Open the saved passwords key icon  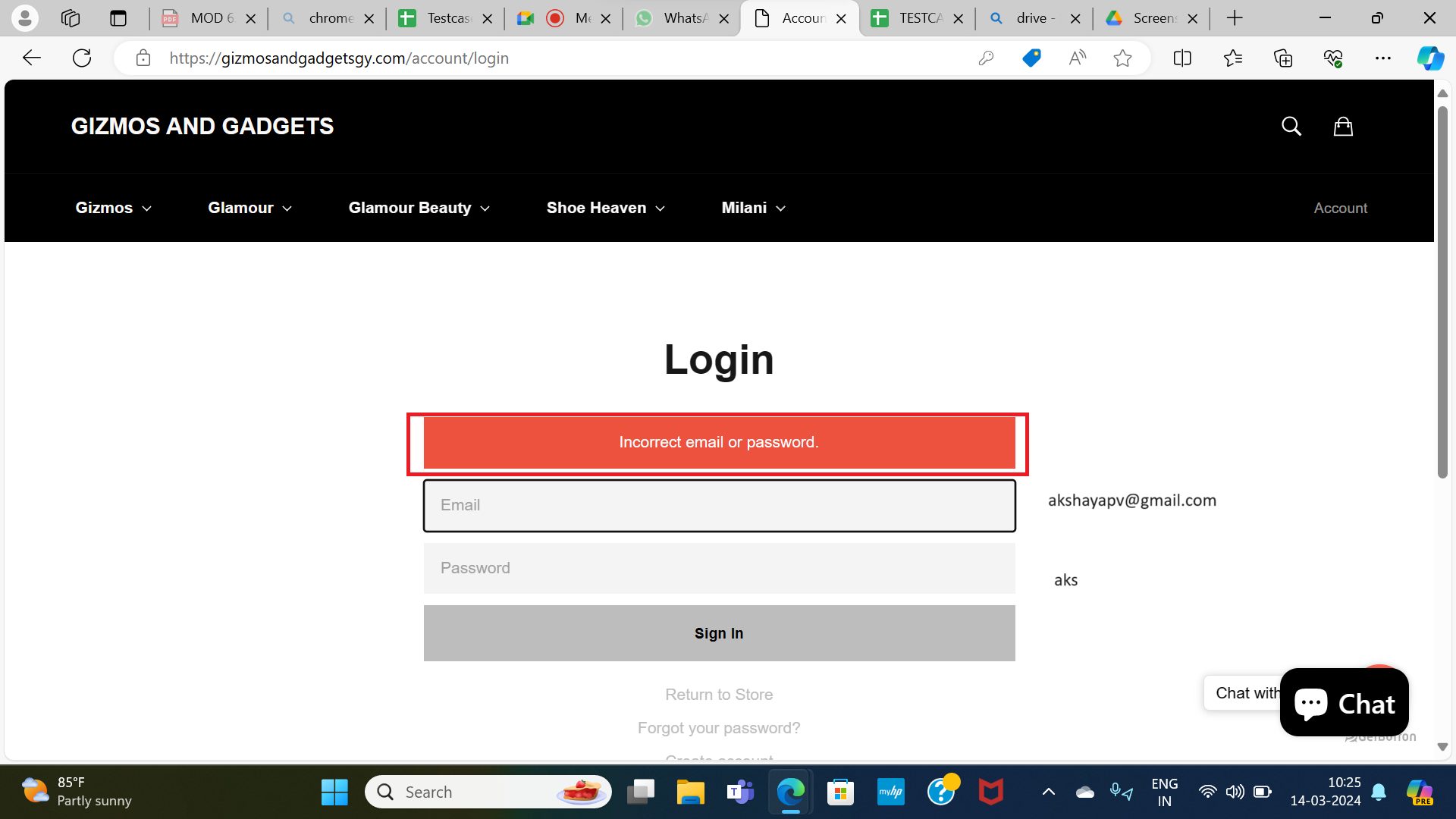(x=986, y=58)
